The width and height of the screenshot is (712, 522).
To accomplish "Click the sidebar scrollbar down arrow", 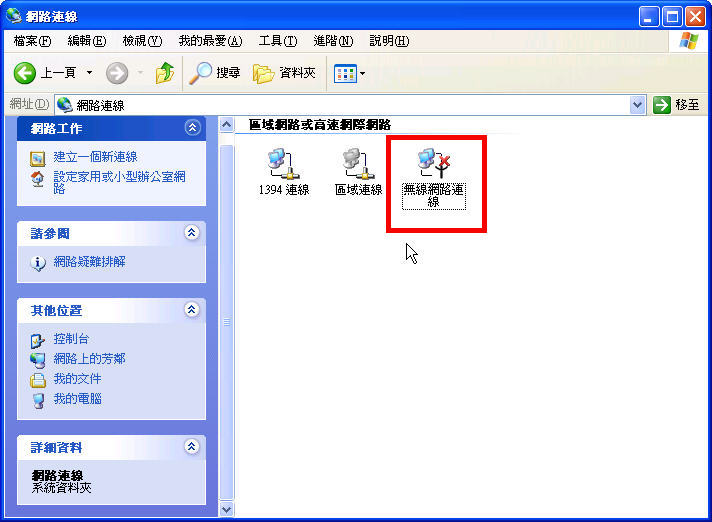I will tap(226, 509).
